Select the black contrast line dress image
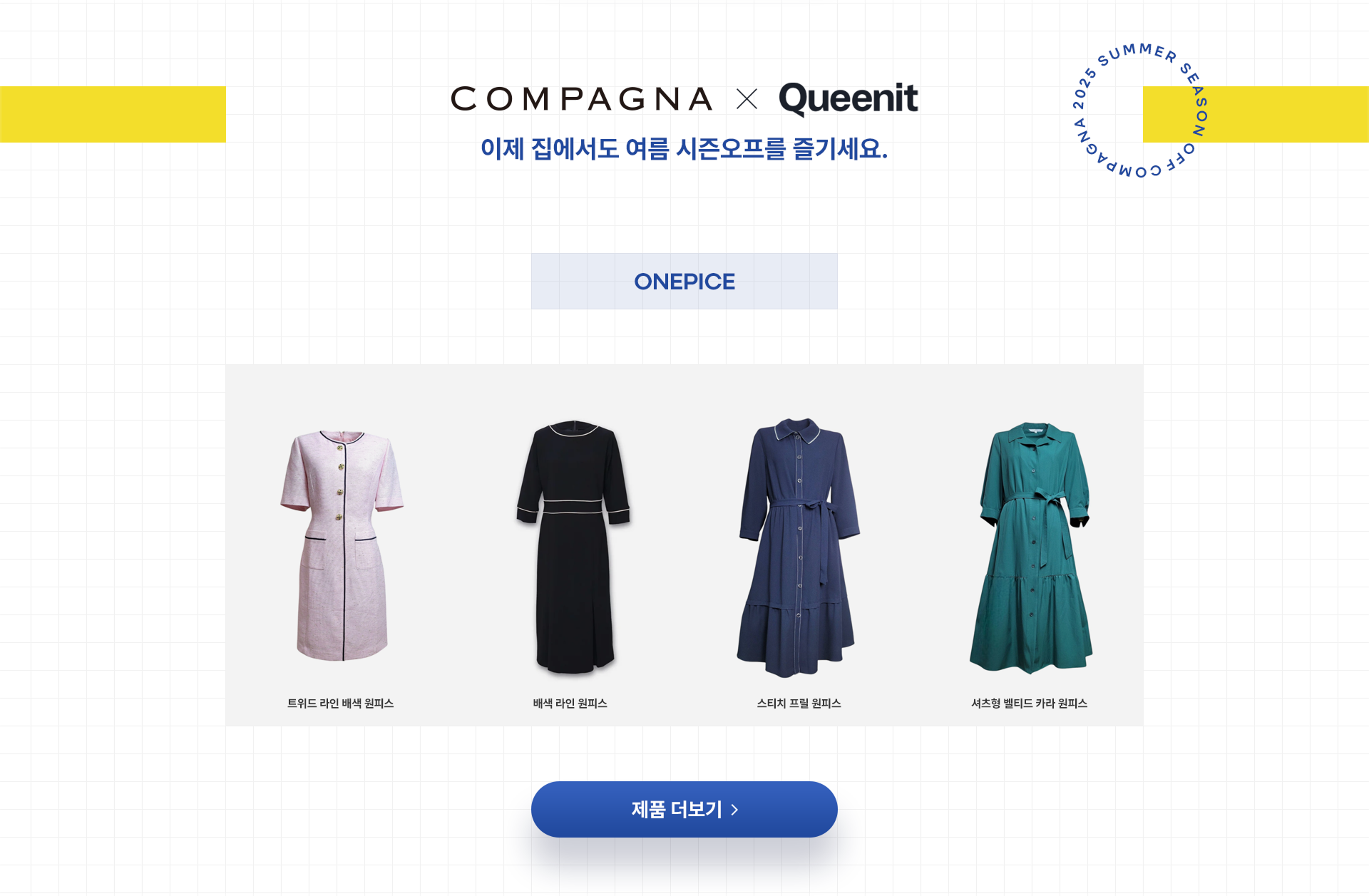The height and width of the screenshot is (896, 1369). (x=574, y=547)
